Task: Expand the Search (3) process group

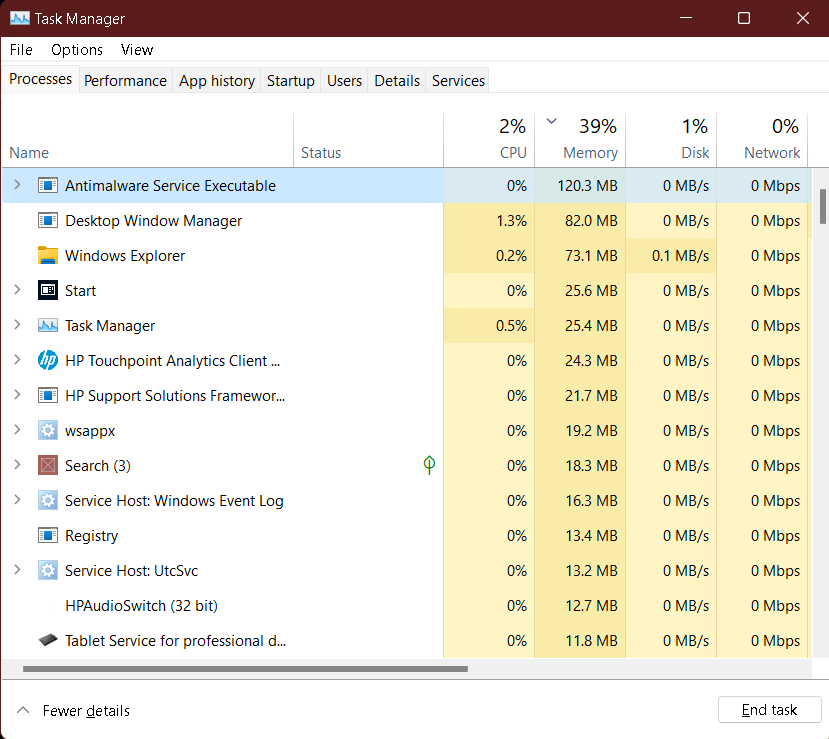Action: point(17,464)
